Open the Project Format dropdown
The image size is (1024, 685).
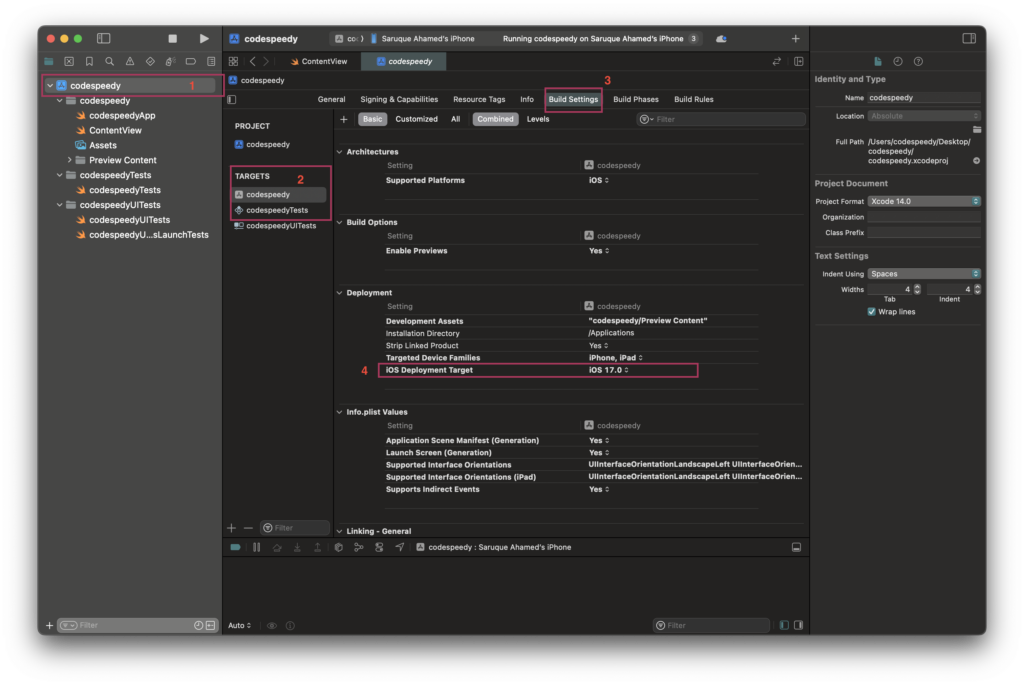924,201
